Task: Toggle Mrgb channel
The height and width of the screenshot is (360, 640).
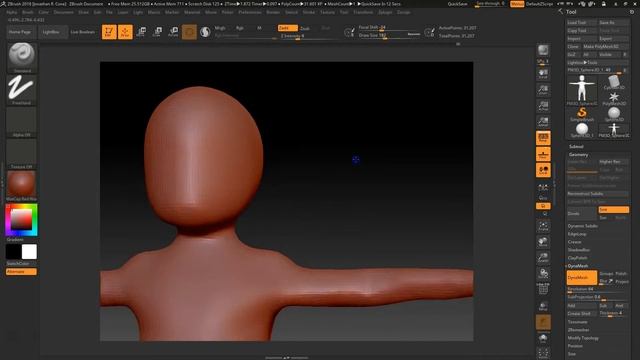Action: click(x=220, y=28)
